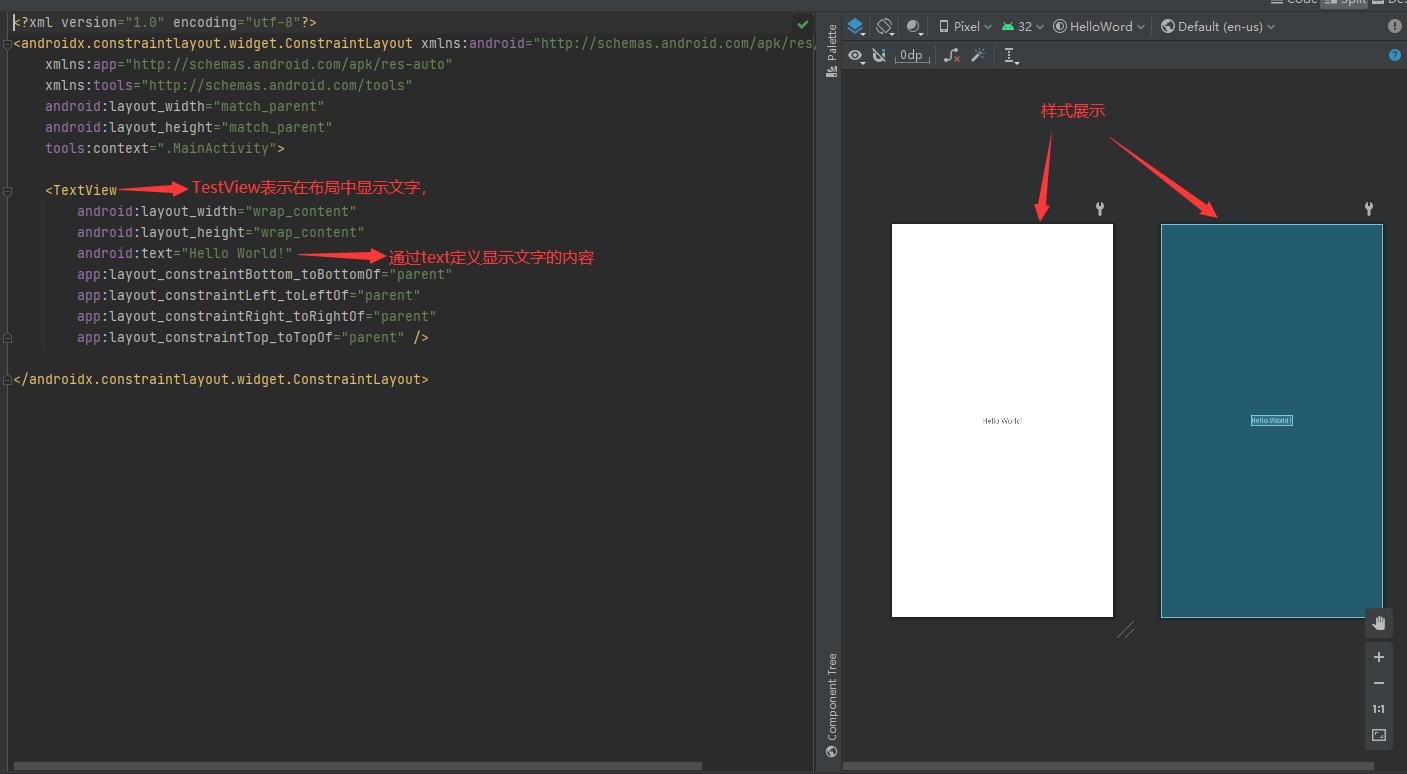This screenshot has height=774, width=1407.
Task: Open the guidelines alignment tool
Action: (x=1011, y=56)
